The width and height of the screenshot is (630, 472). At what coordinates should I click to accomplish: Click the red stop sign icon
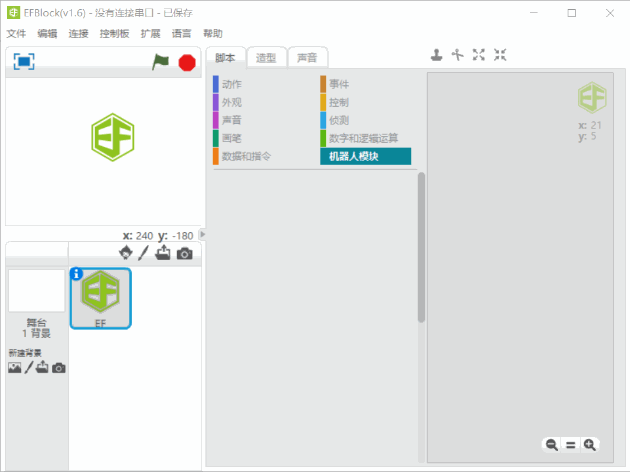point(187,63)
